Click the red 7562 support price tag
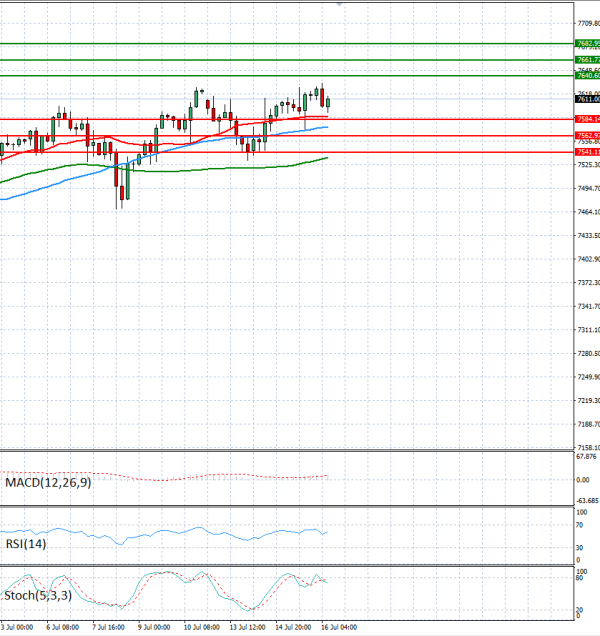 pos(587,135)
